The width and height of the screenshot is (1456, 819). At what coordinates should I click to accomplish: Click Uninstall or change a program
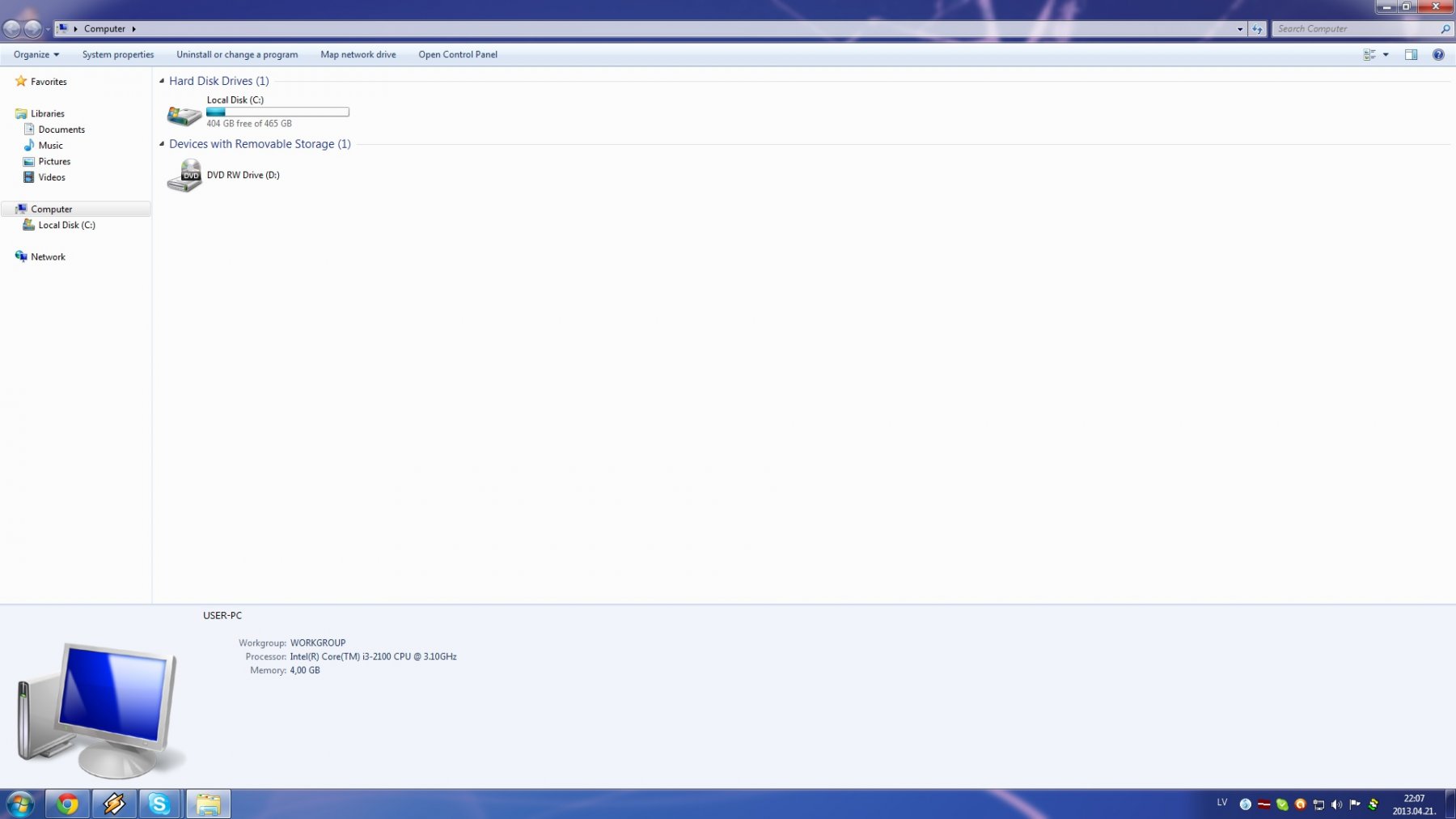pyautogui.click(x=237, y=55)
